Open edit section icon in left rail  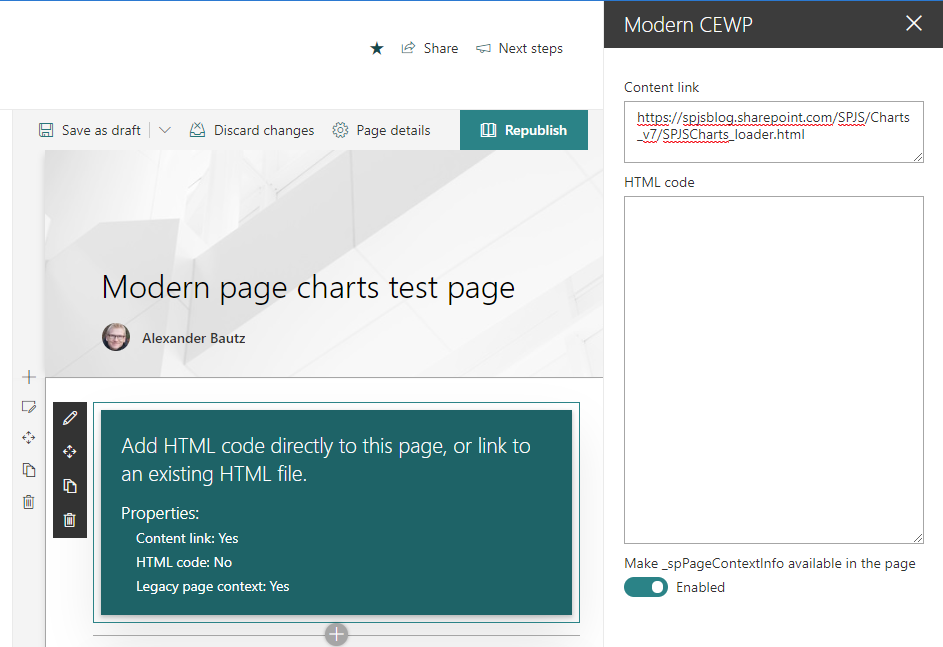click(29, 407)
